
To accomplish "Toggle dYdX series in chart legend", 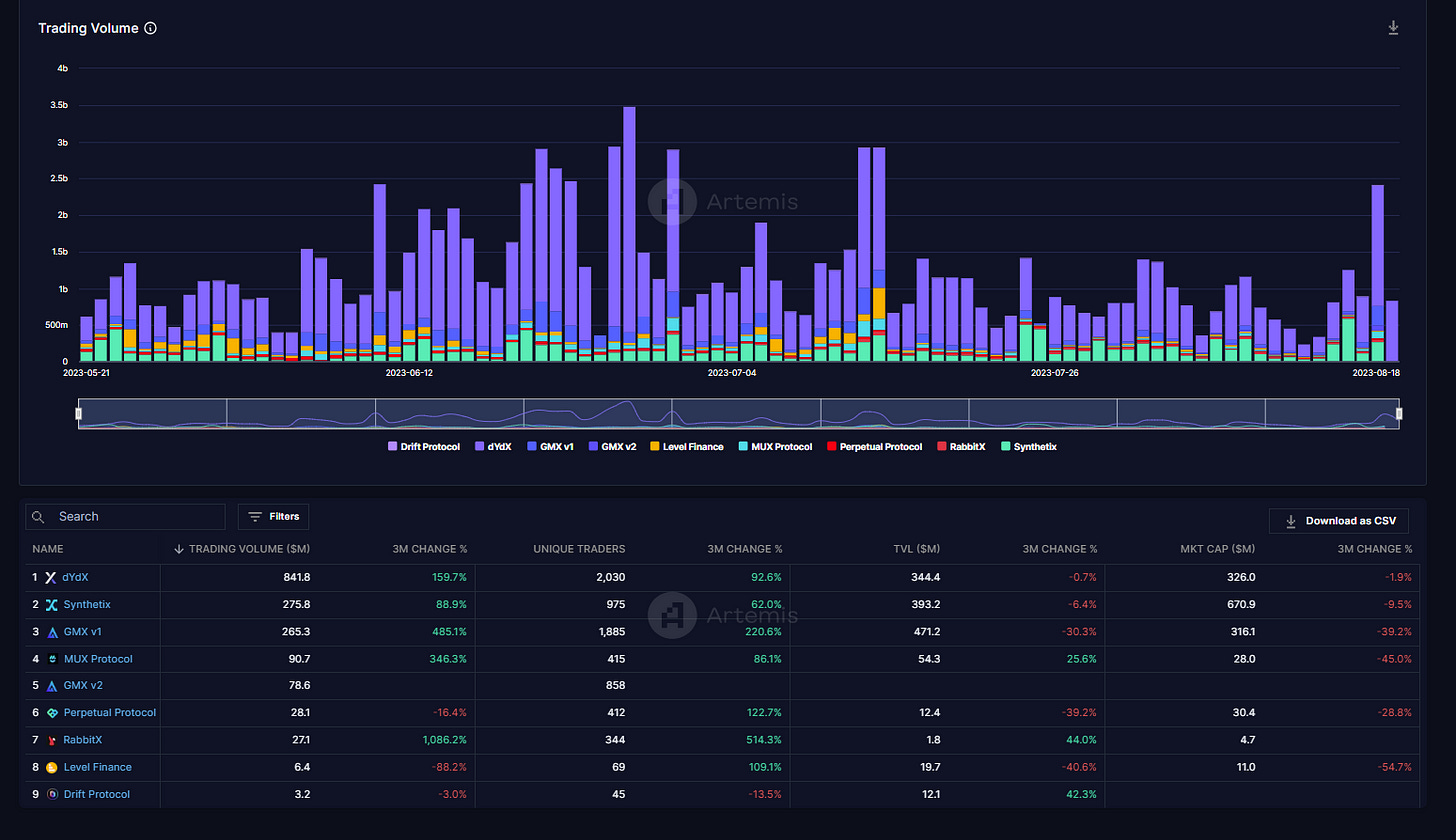I will [x=493, y=447].
